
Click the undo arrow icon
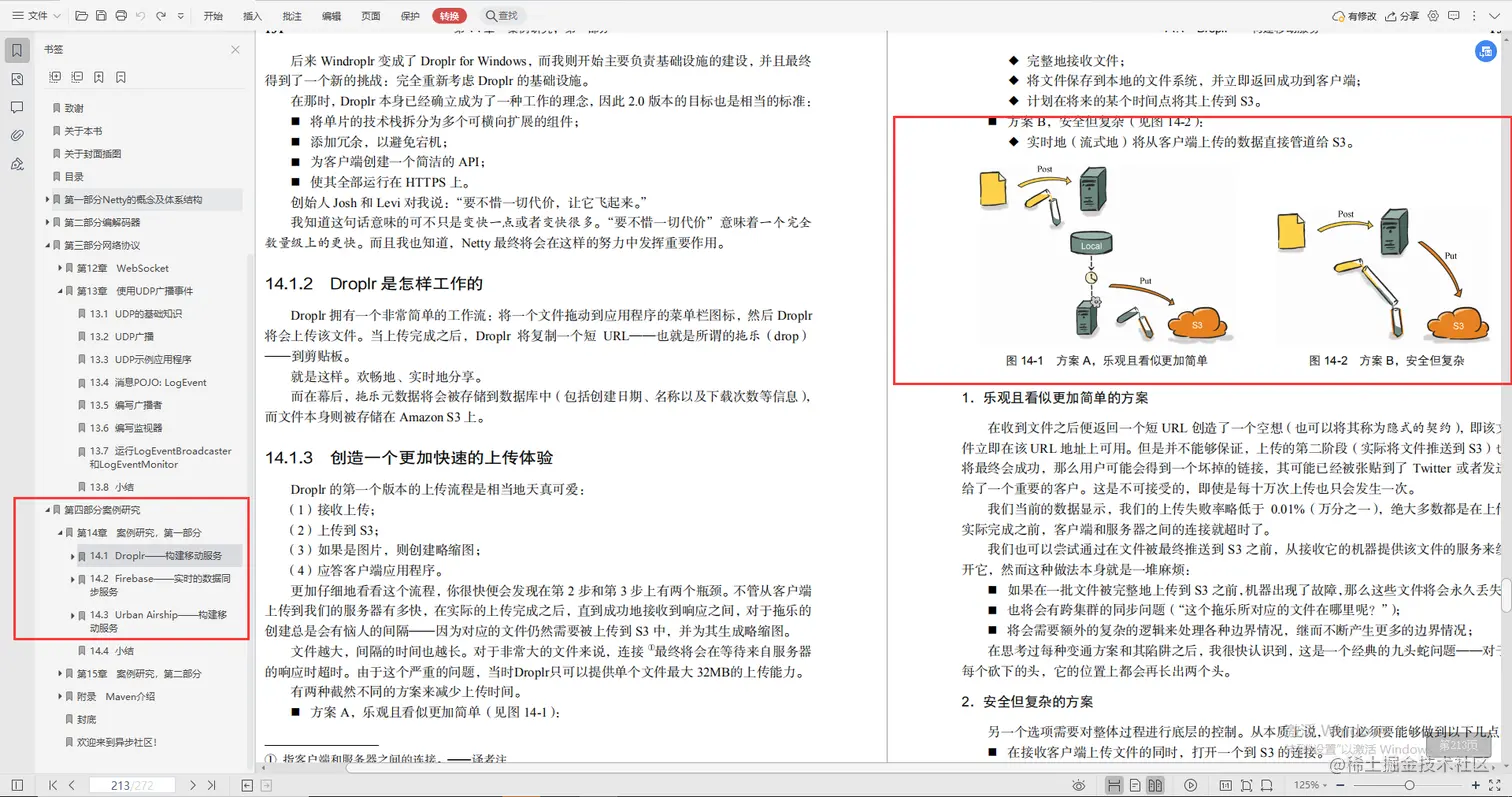tap(142, 15)
